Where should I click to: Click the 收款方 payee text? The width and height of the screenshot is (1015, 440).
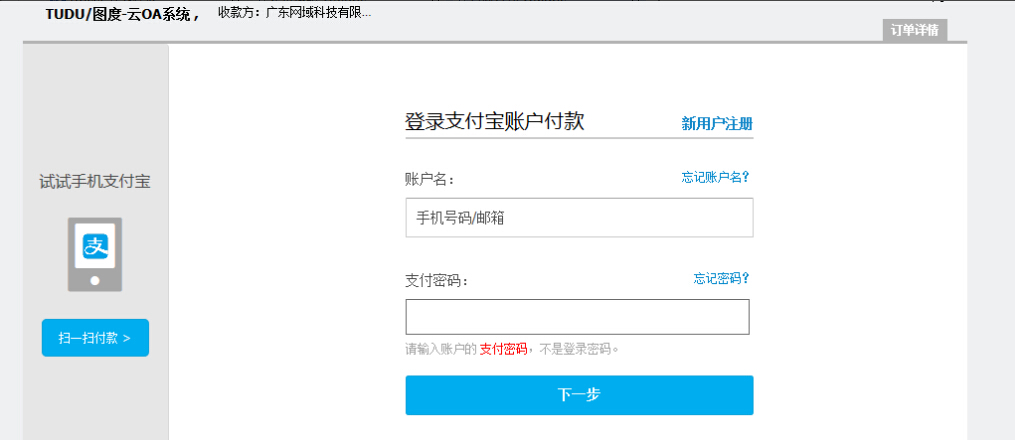click(295, 12)
